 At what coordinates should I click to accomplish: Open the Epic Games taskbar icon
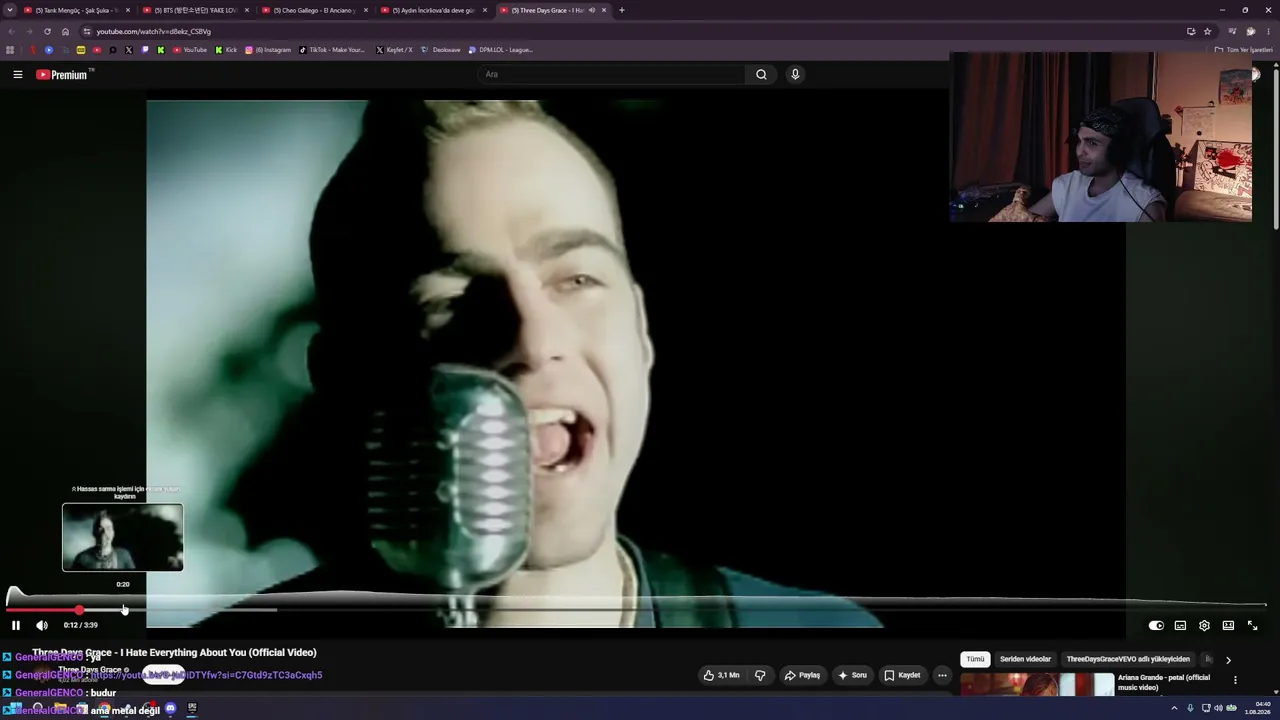point(192,709)
